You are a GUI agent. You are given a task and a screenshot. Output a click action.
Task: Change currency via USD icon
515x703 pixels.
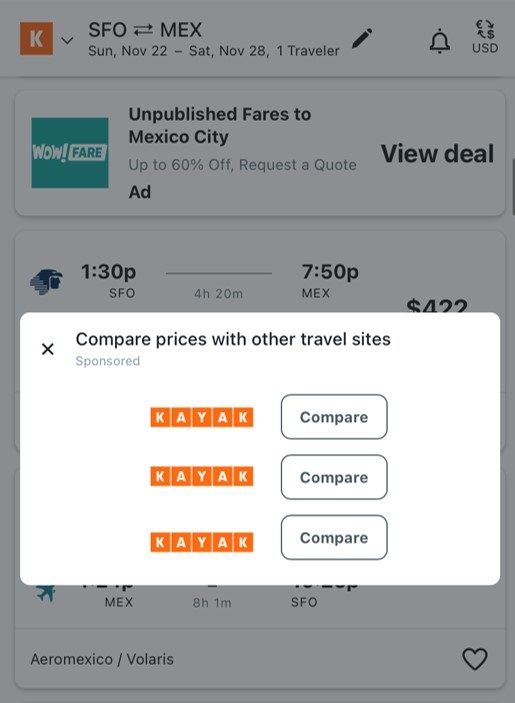(x=485, y=37)
